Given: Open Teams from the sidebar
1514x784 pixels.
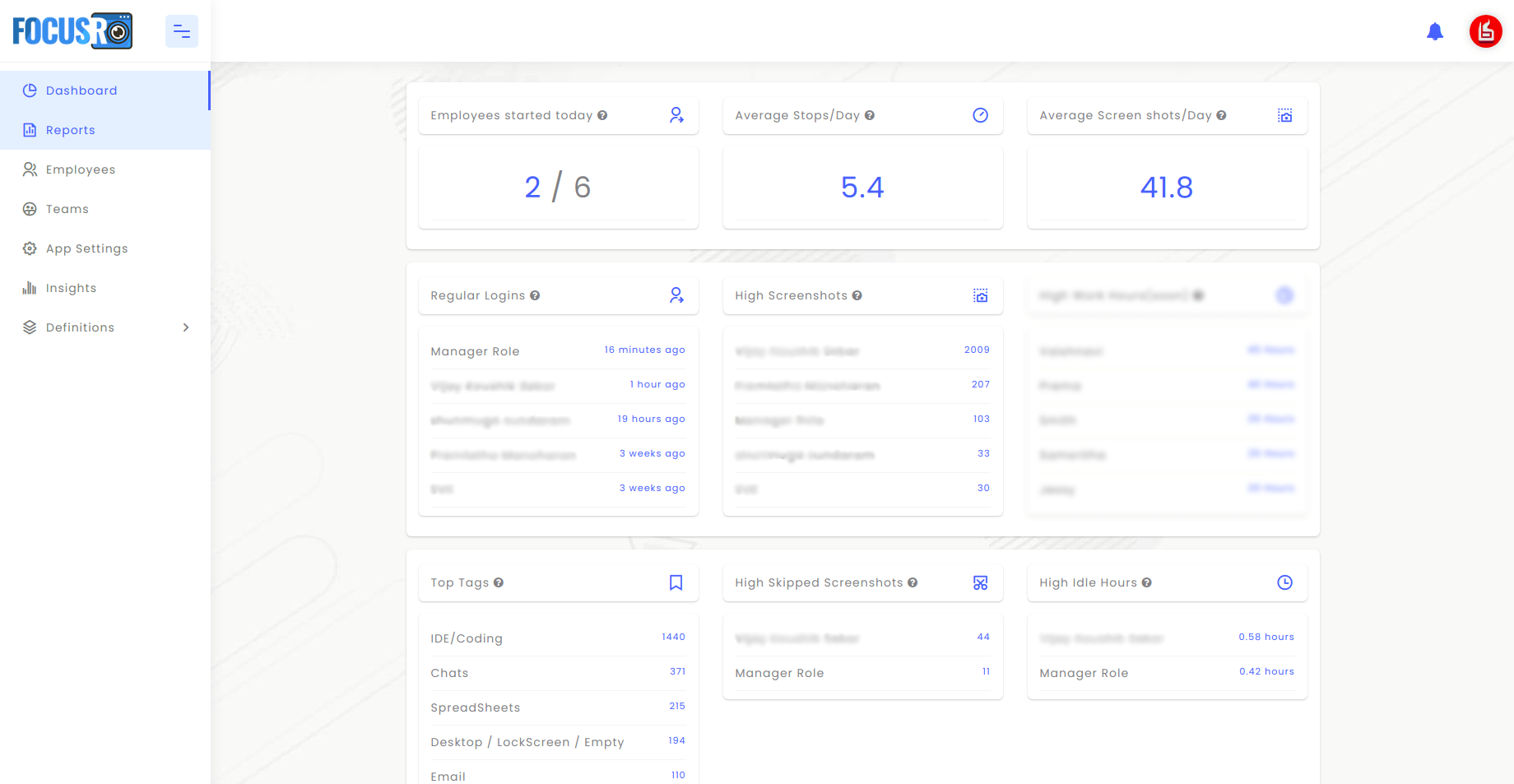Looking at the screenshot, I should tap(67, 209).
